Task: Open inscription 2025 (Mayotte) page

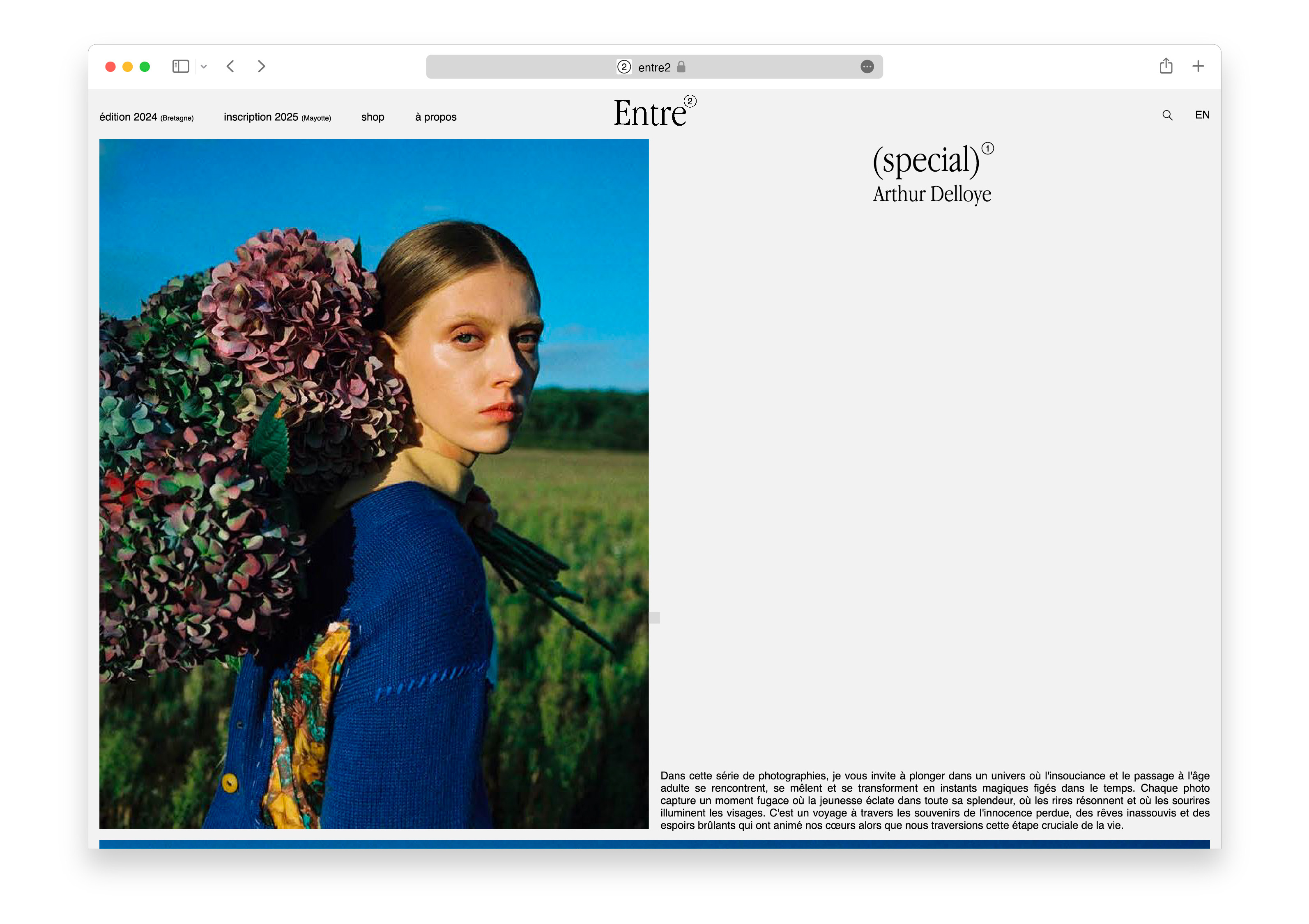Action: pyautogui.click(x=277, y=117)
